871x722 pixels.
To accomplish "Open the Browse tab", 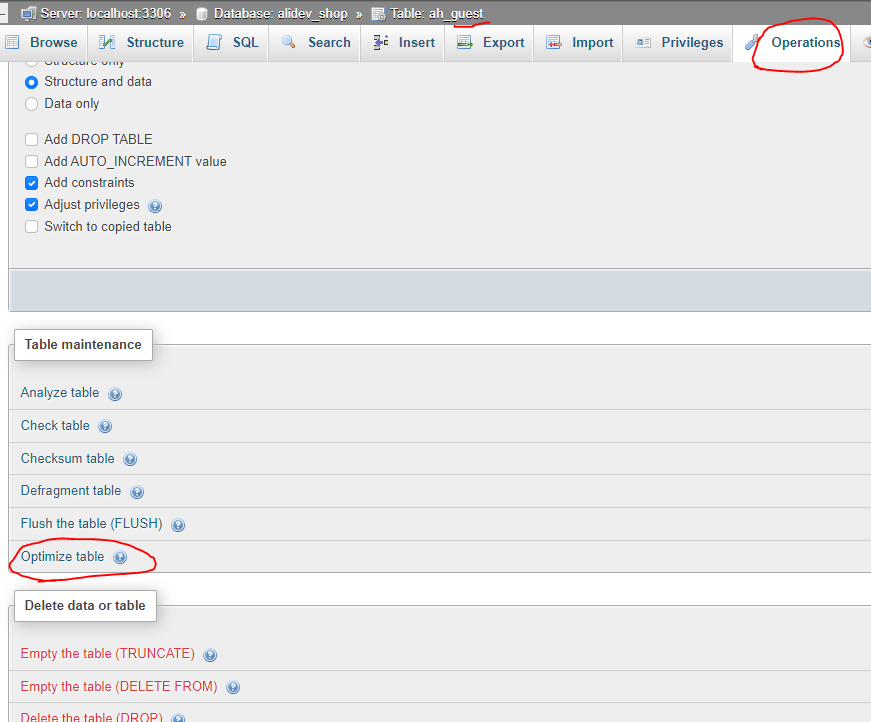I will click(43, 43).
